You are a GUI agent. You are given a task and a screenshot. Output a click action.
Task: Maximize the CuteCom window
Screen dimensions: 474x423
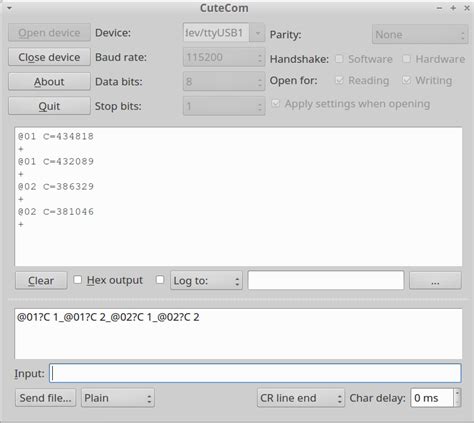click(x=453, y=8)
